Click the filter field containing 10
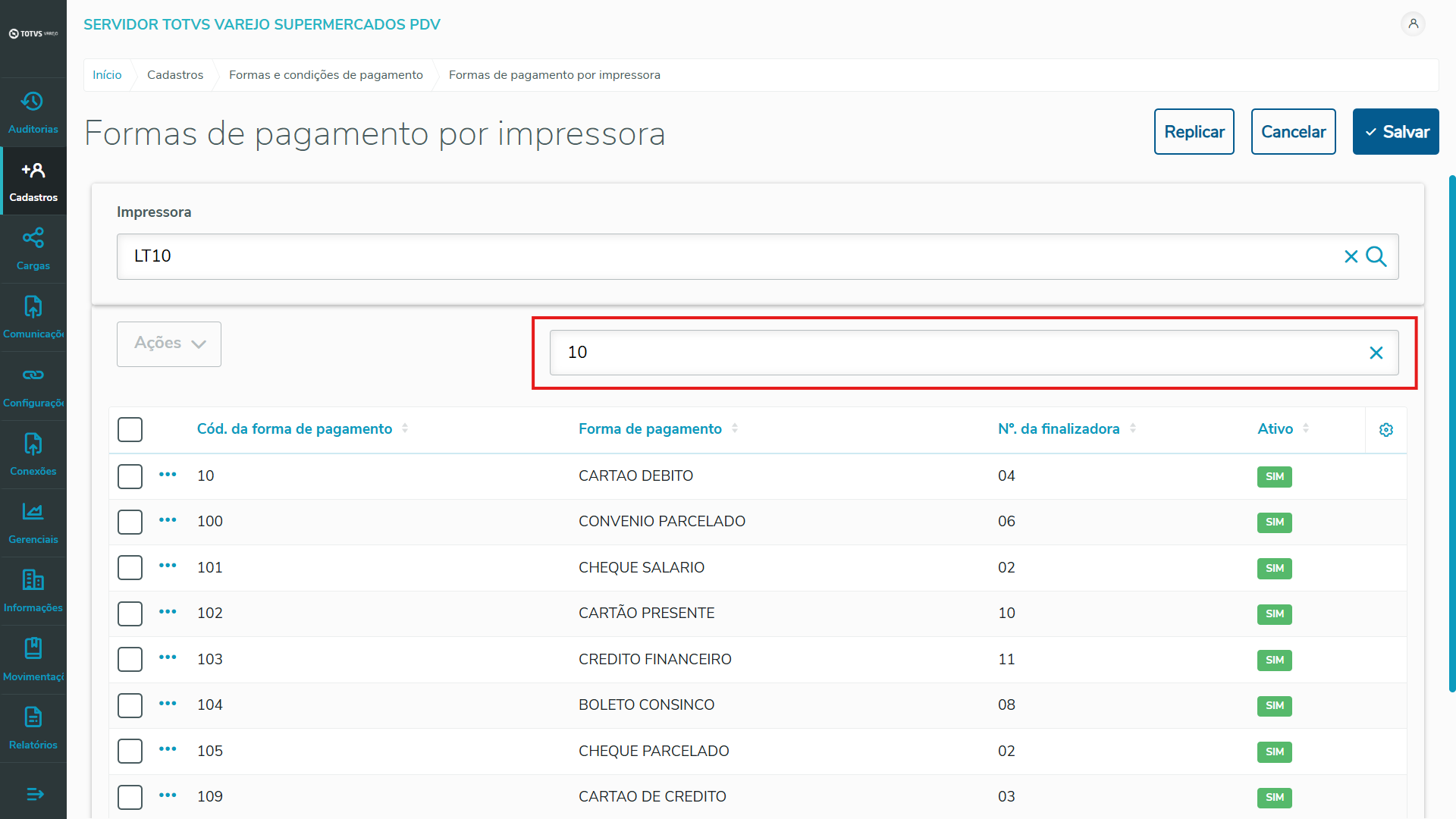Screen dimensions: 1456x819 955,353
